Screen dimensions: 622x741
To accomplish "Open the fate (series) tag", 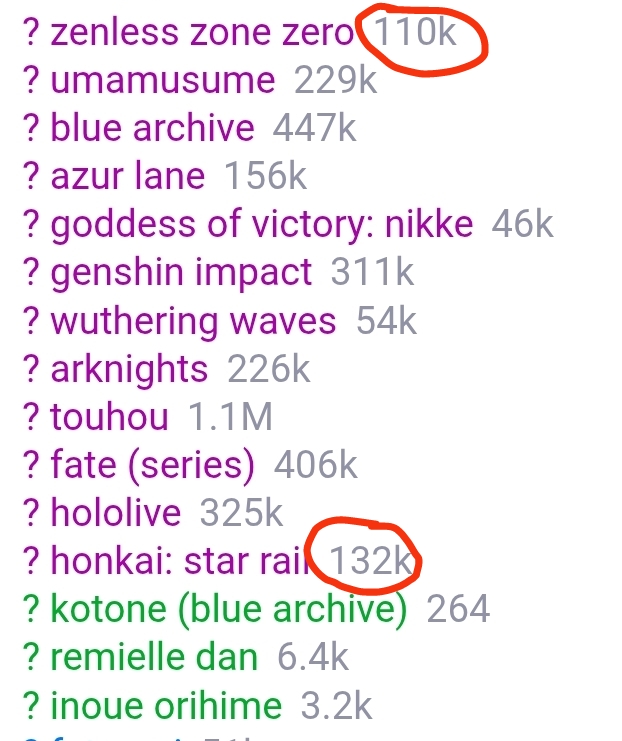I will coord(152,465).
